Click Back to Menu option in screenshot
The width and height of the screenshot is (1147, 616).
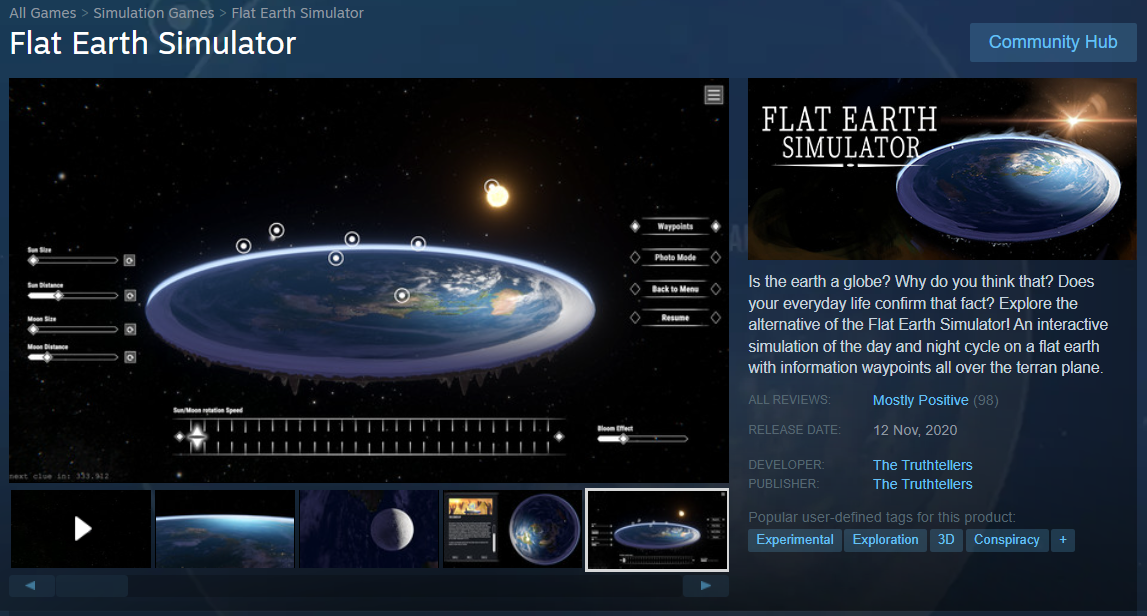(x=675, y=289)
